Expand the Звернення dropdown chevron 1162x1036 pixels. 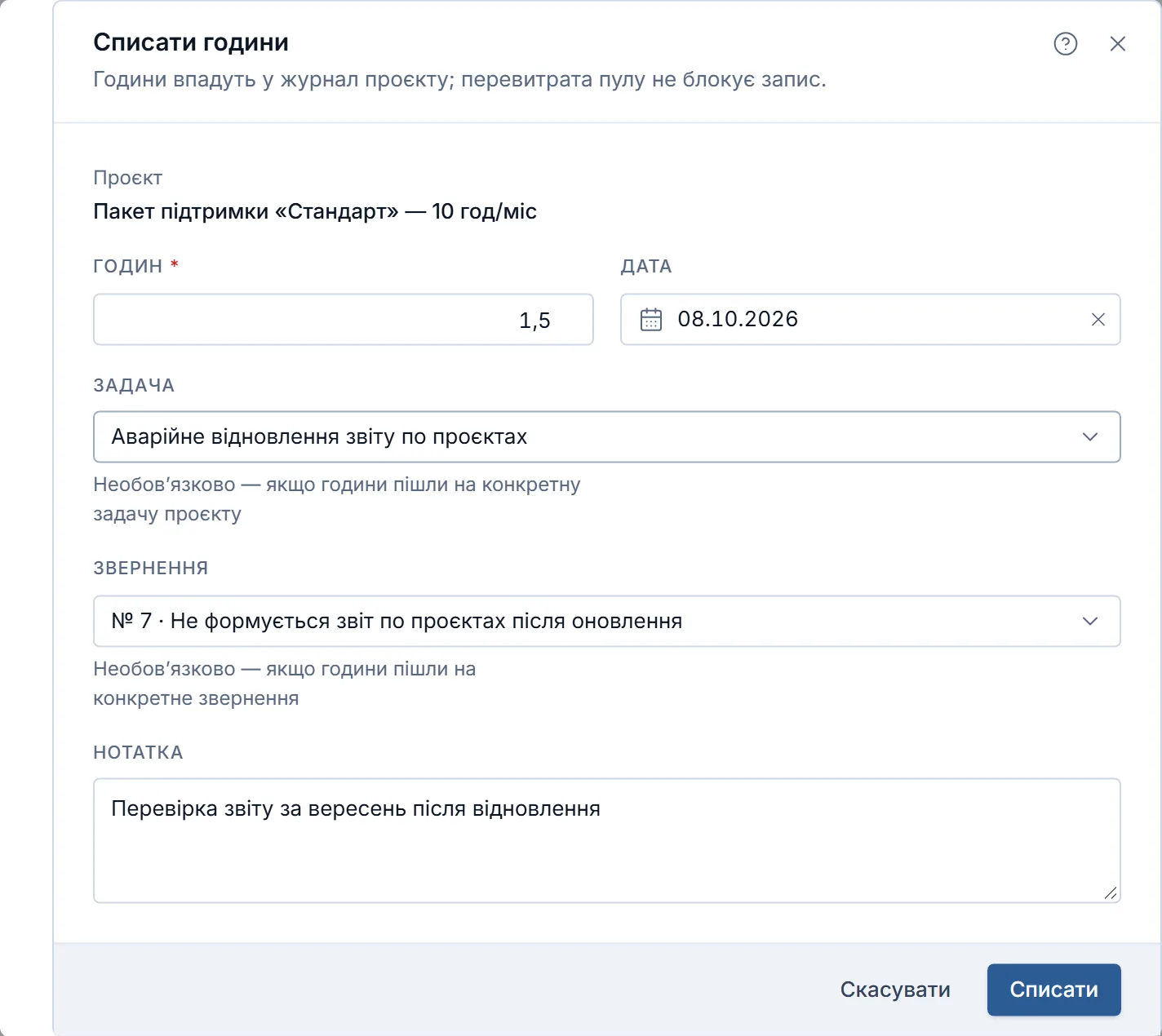[x=1090, y=622]
